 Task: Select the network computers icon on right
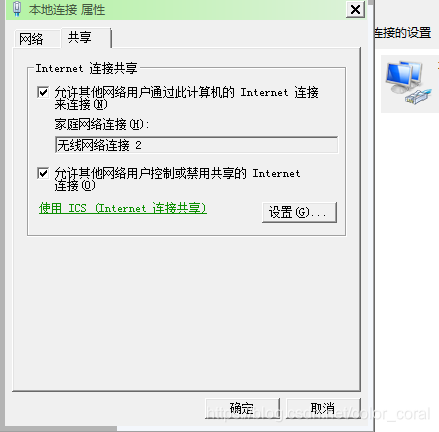click(408, 82)
